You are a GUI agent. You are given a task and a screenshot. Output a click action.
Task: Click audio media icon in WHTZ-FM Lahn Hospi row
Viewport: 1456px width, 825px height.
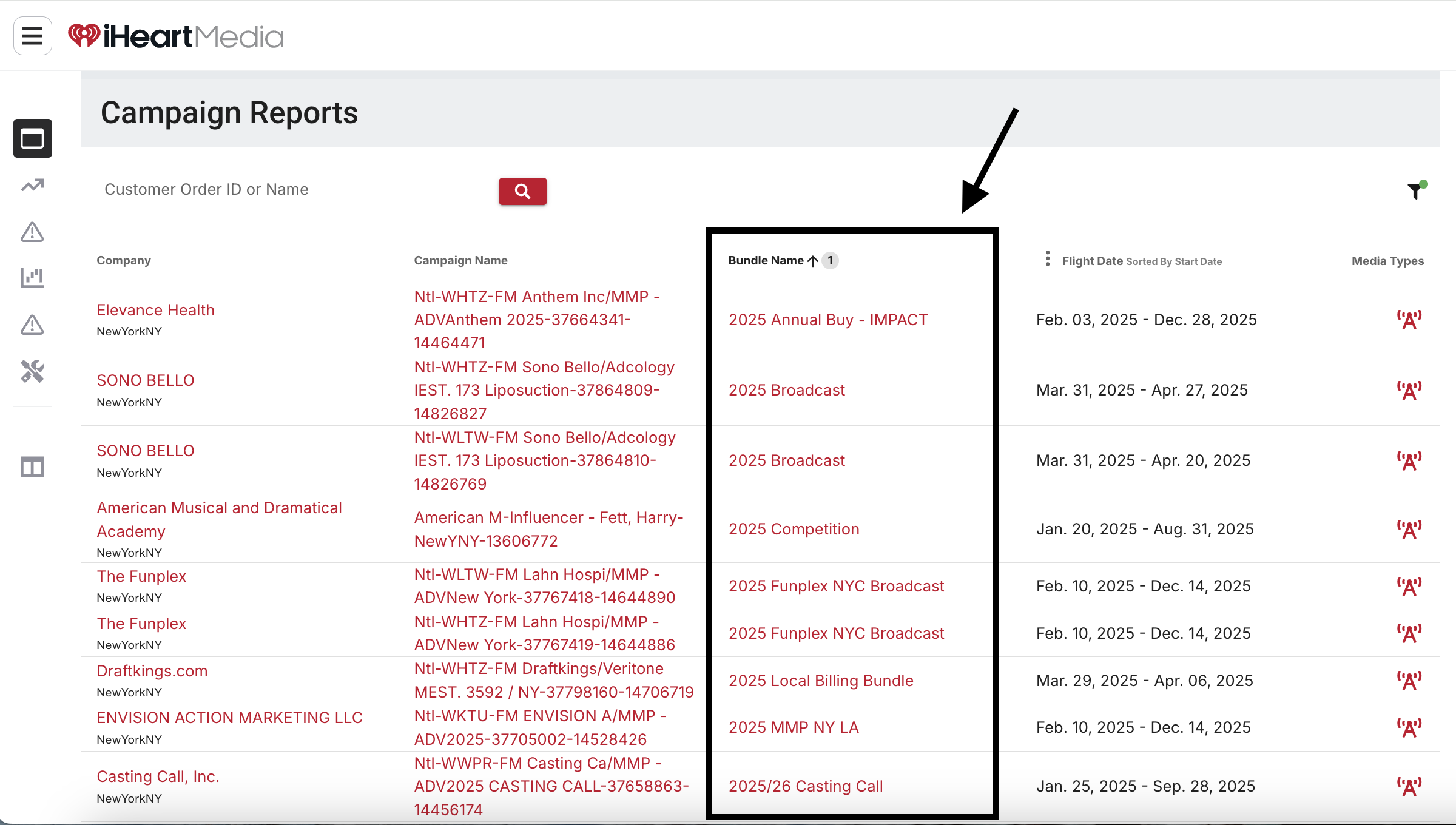(1409, 633)
